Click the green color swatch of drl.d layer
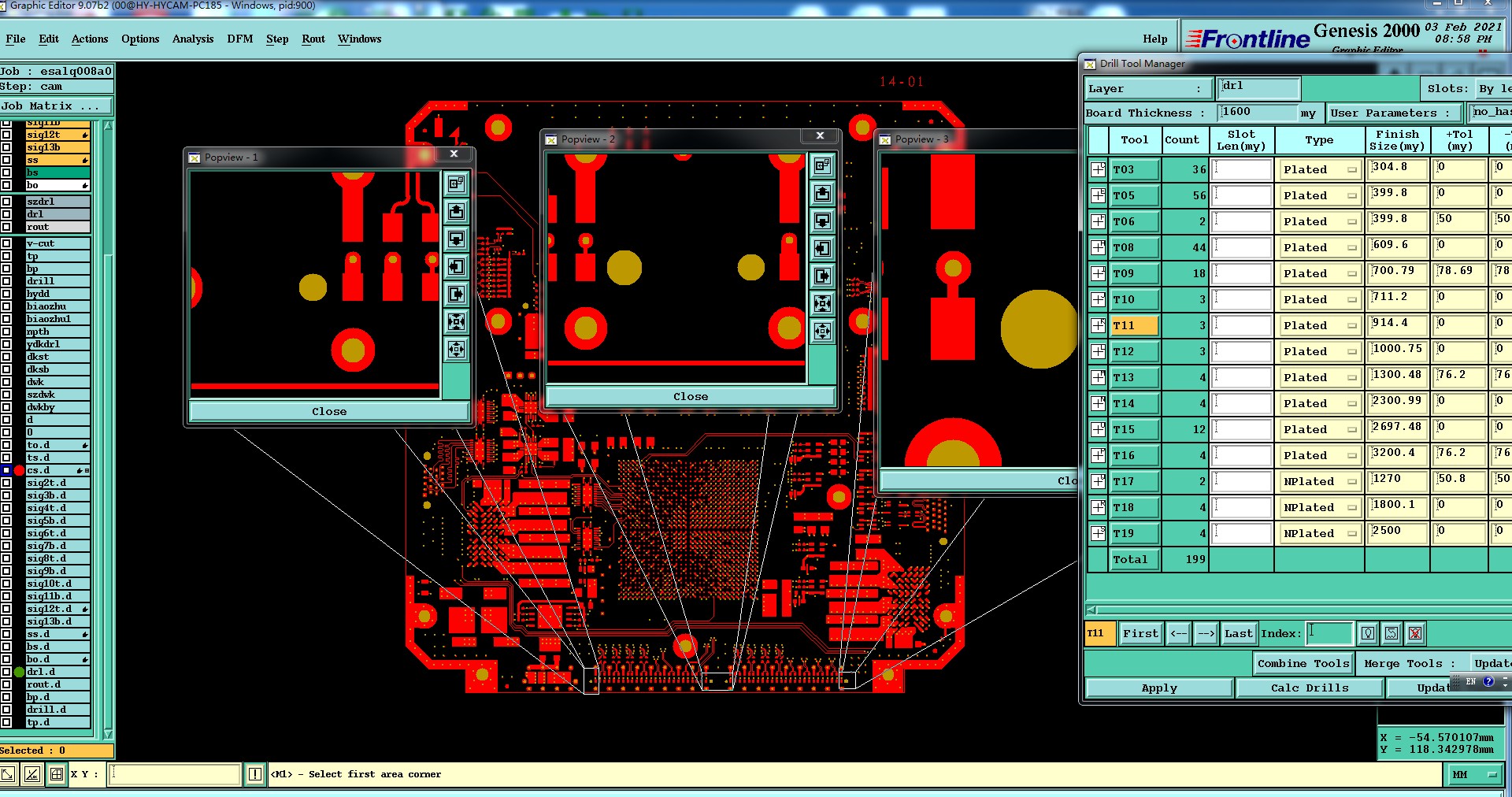This screenshot has width=1512, height=797. (x=20, y=672)
